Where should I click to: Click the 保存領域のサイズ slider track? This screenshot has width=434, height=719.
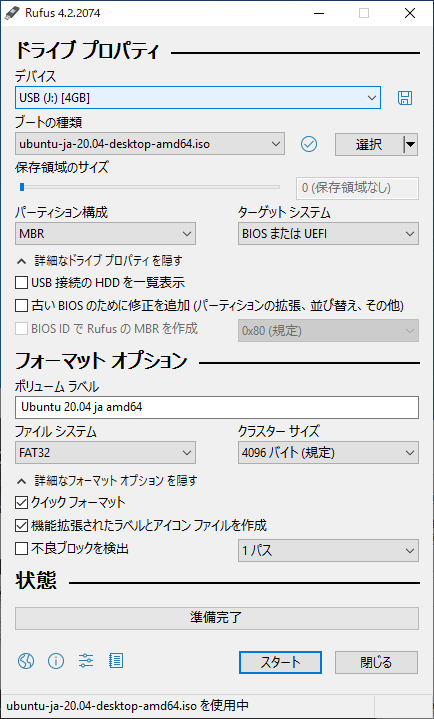click(148, 187)
